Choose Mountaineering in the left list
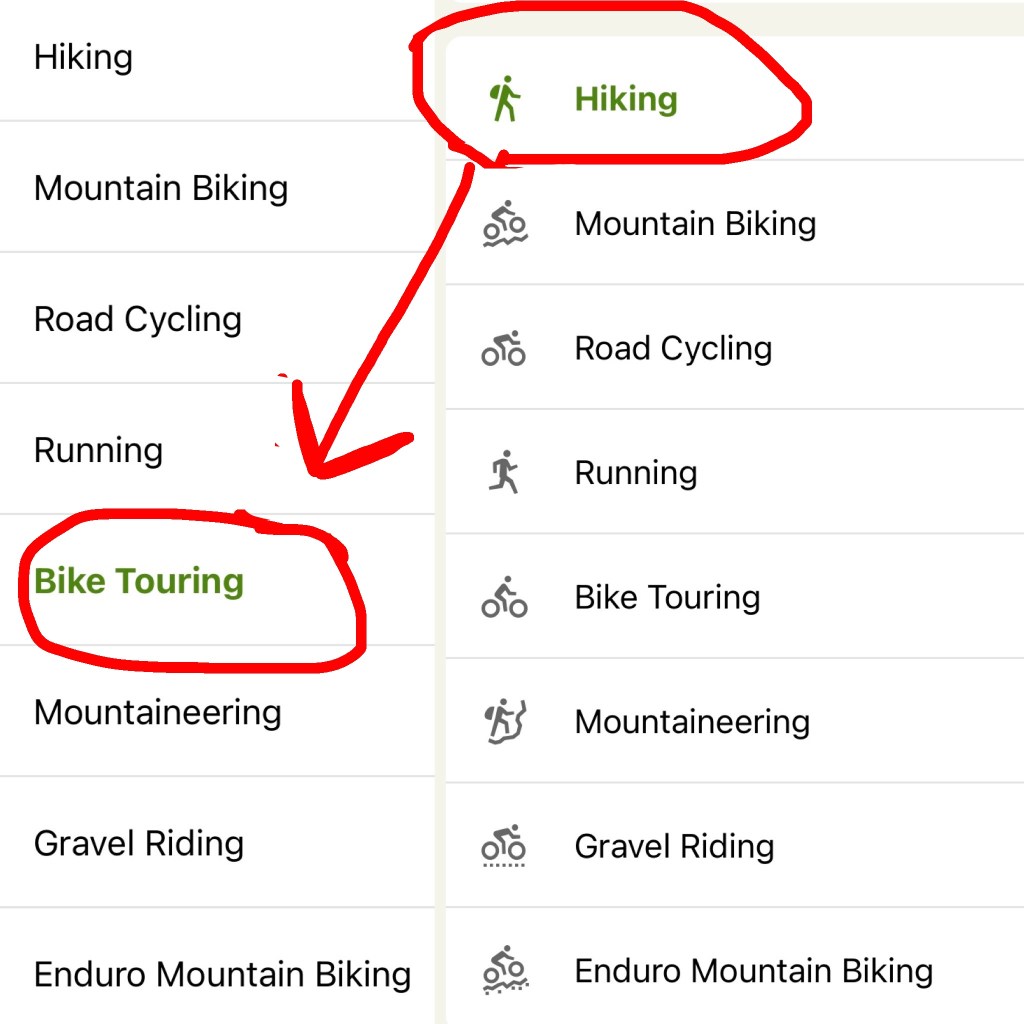 click(158, 712)
